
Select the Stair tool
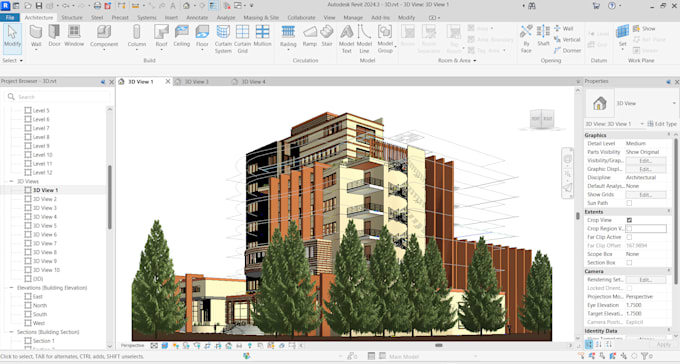(327, 36)
